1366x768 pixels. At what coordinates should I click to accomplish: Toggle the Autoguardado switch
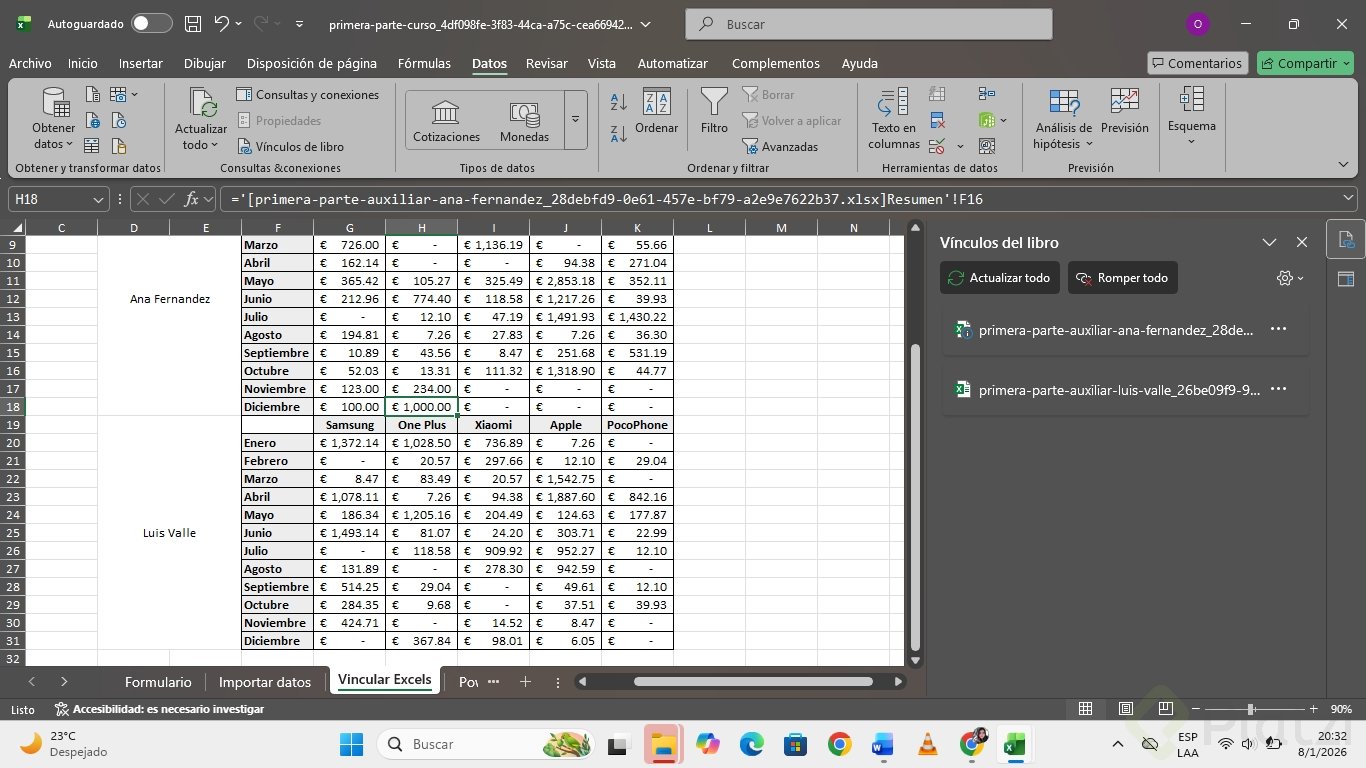pyautogui.click(x=151, y=23)
